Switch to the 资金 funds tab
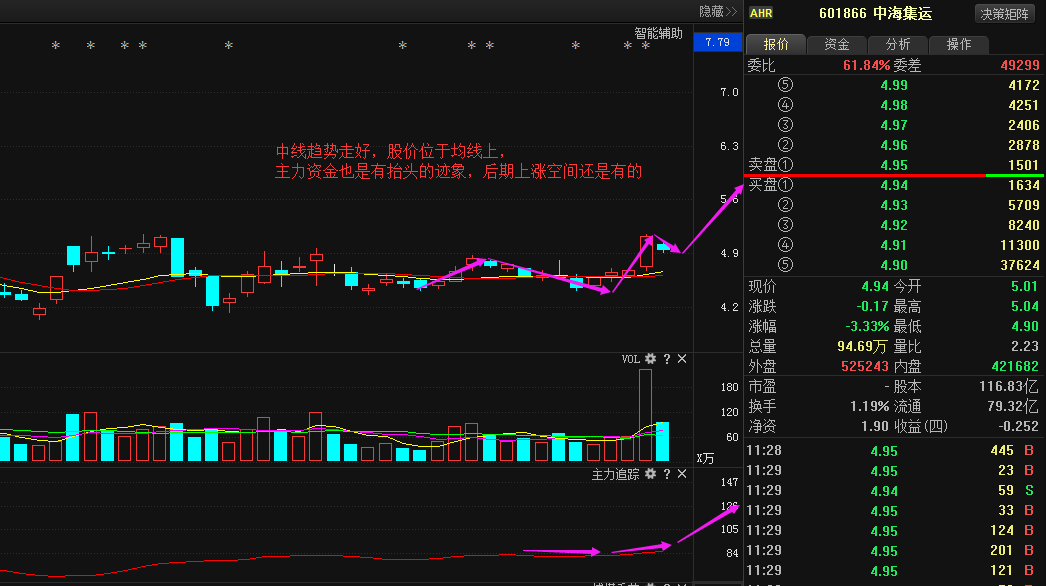The image size is (1046, 586). click(x=836, y=44)
